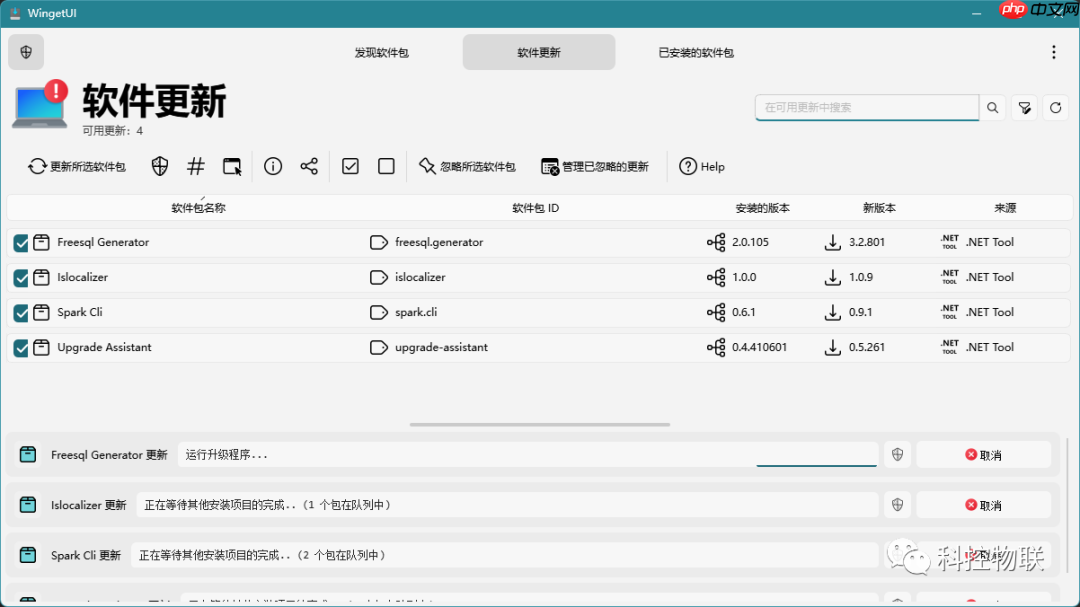
Task: Open search with the magnifier icon
Action: point(991,107)
